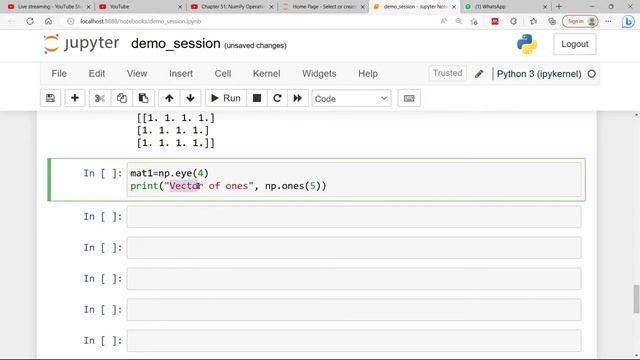Open the Cell menu
The image size is (640, 360).
point(223,73)
